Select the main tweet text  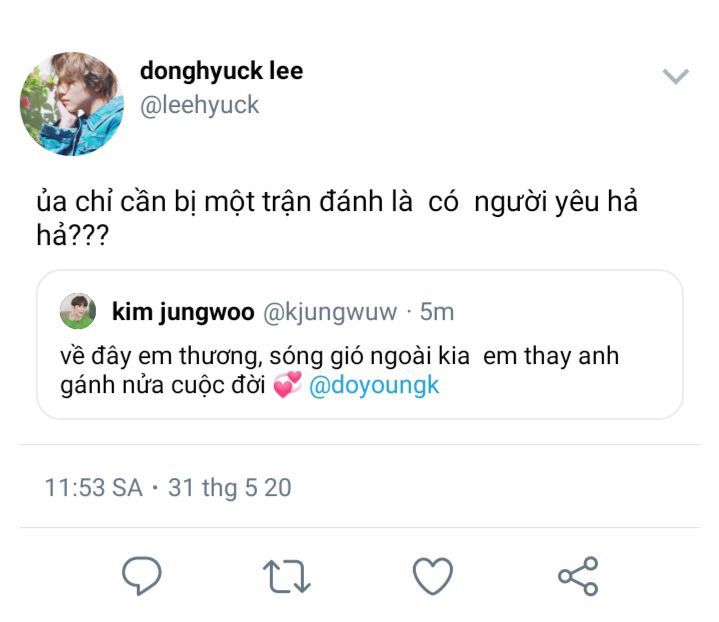tap(337, 218)
